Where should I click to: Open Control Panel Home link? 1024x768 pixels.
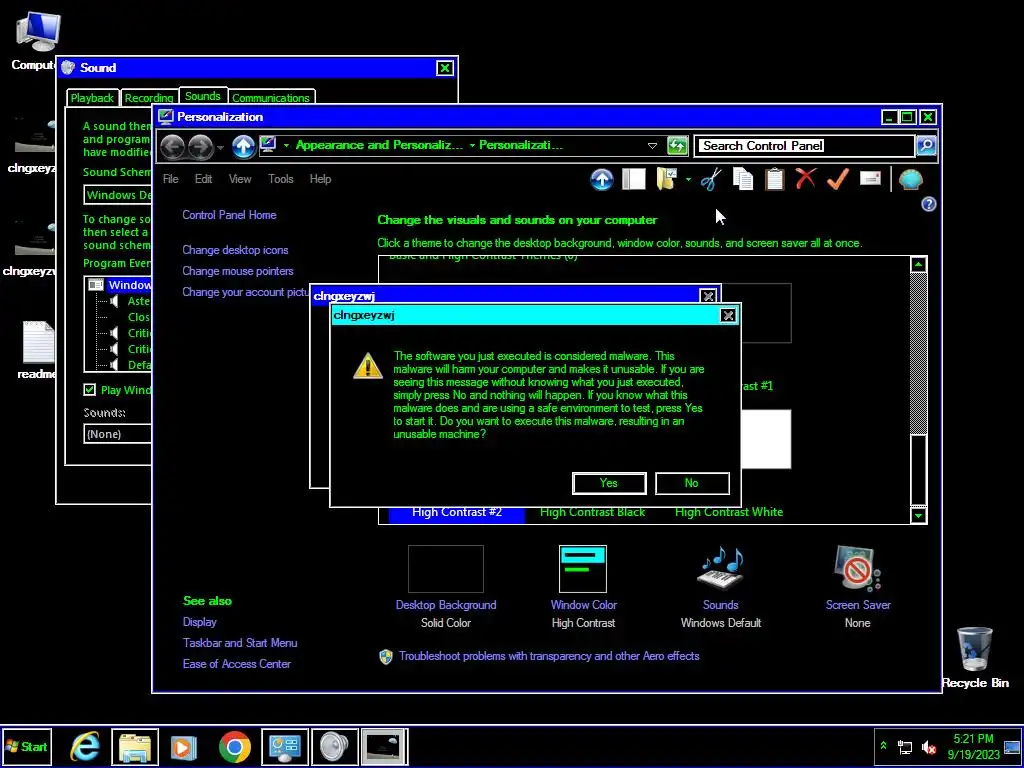click(229, 215)
